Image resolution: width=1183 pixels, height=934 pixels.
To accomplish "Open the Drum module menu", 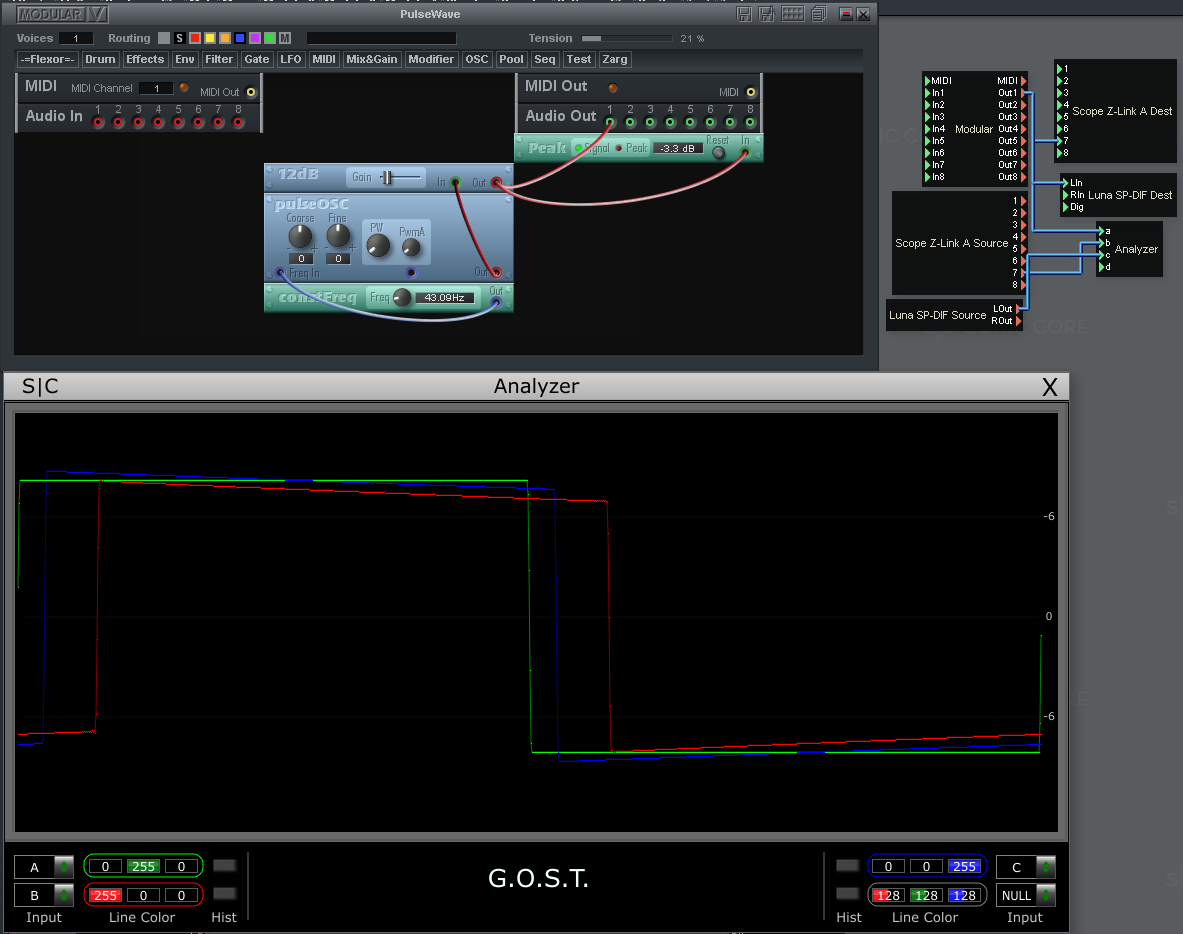I will [x=100, y=60].
